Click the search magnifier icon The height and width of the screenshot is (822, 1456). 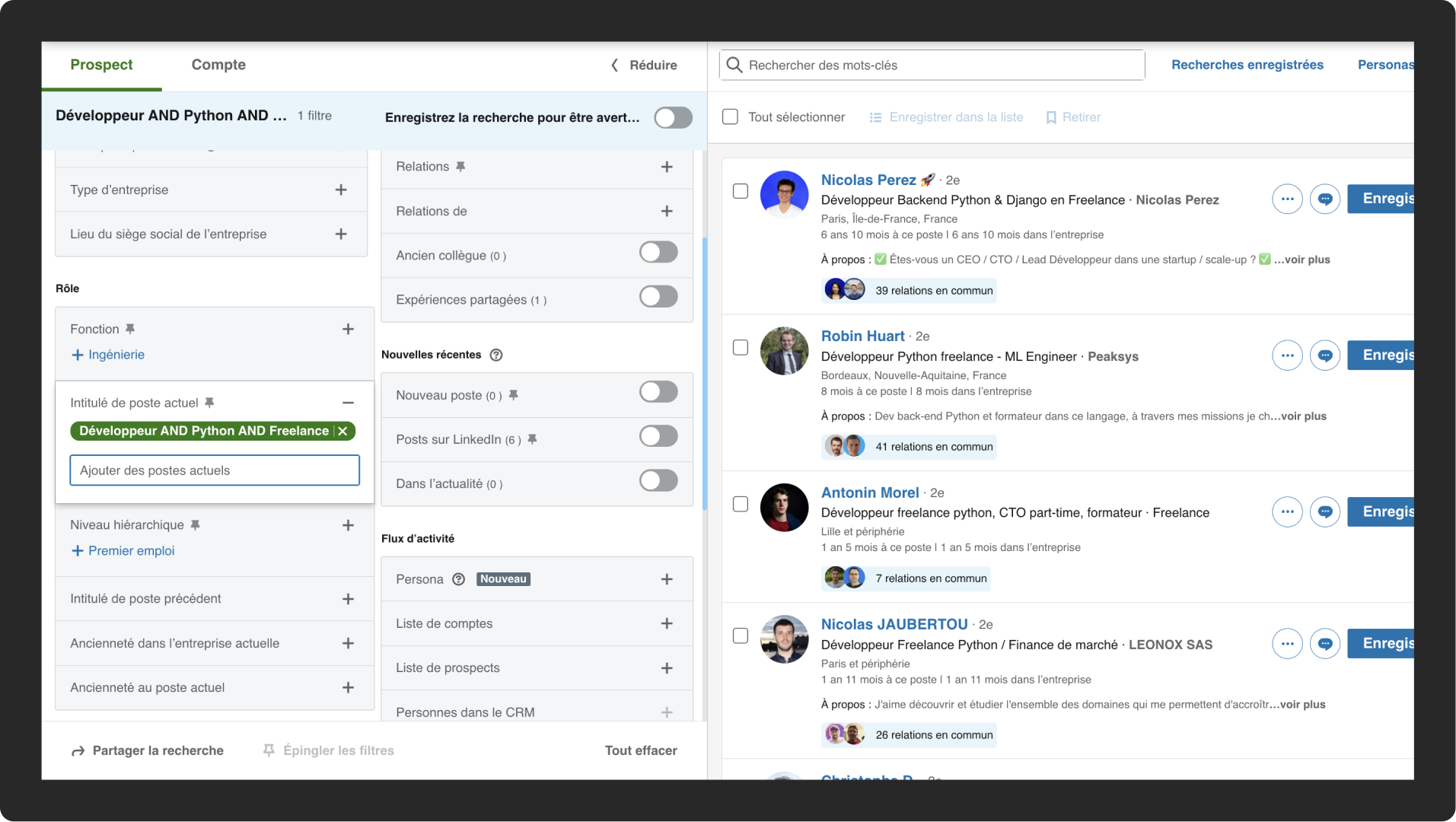(734, 65)
